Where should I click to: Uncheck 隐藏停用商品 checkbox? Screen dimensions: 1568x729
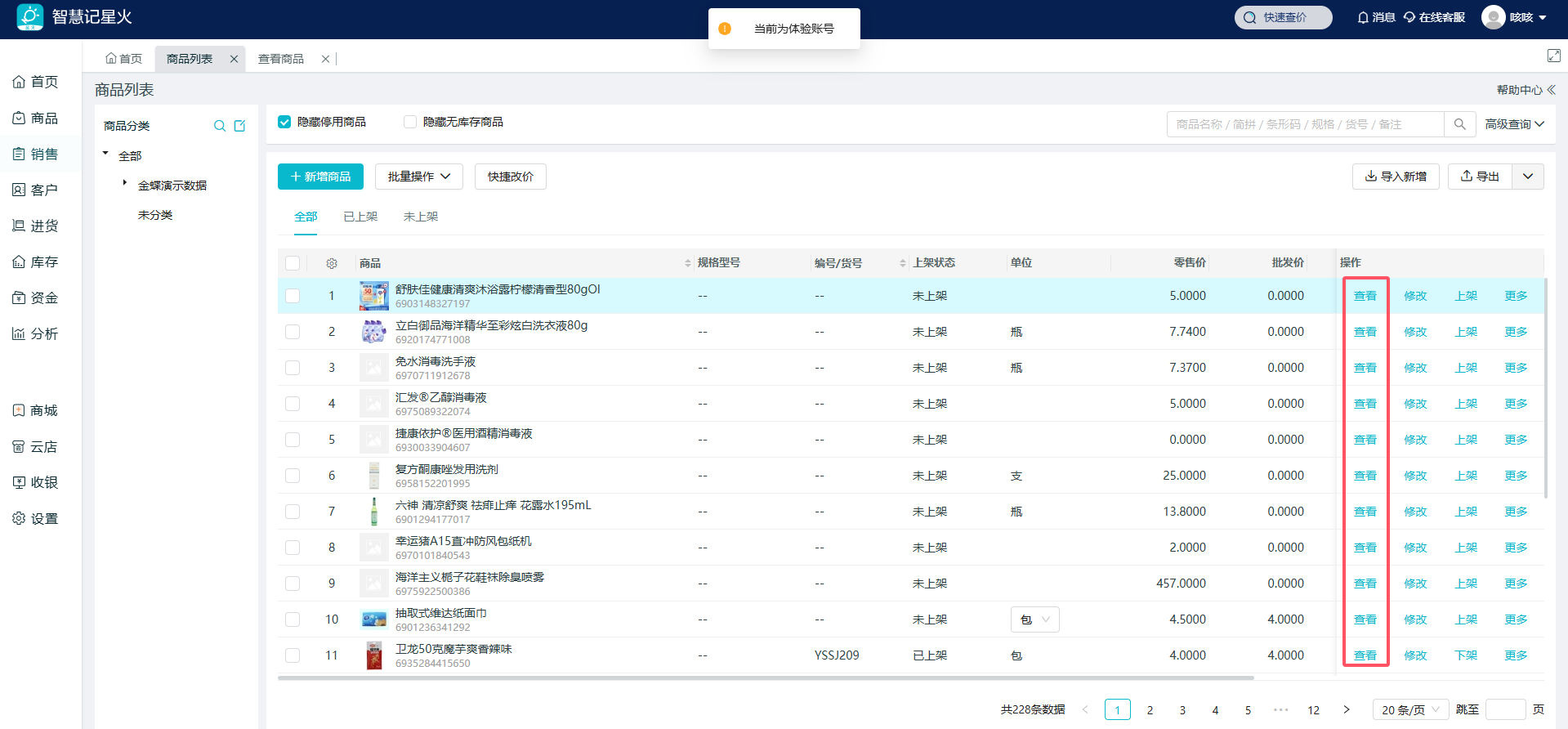point(284,122)
